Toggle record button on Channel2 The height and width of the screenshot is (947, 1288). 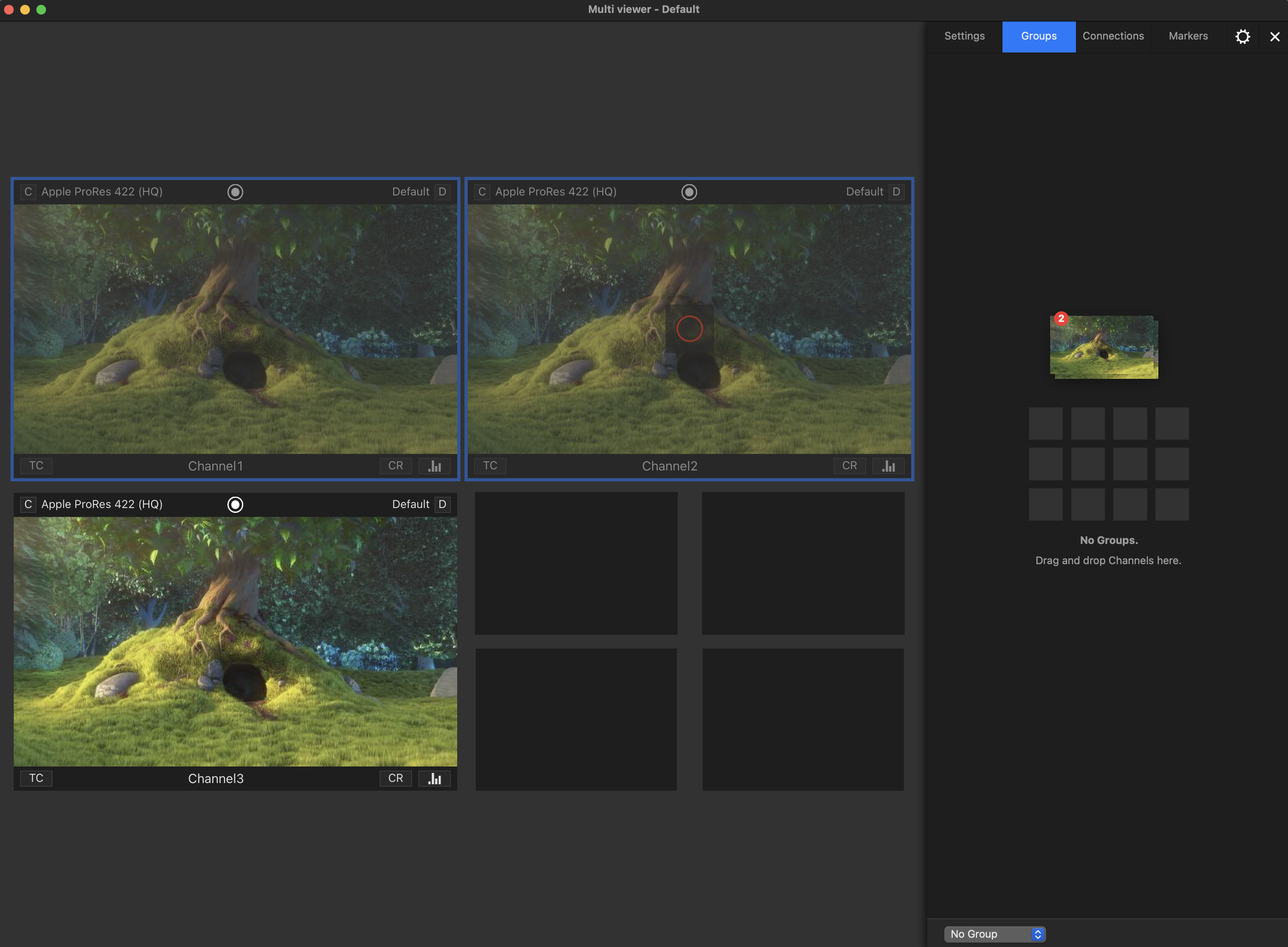(689, 192)
